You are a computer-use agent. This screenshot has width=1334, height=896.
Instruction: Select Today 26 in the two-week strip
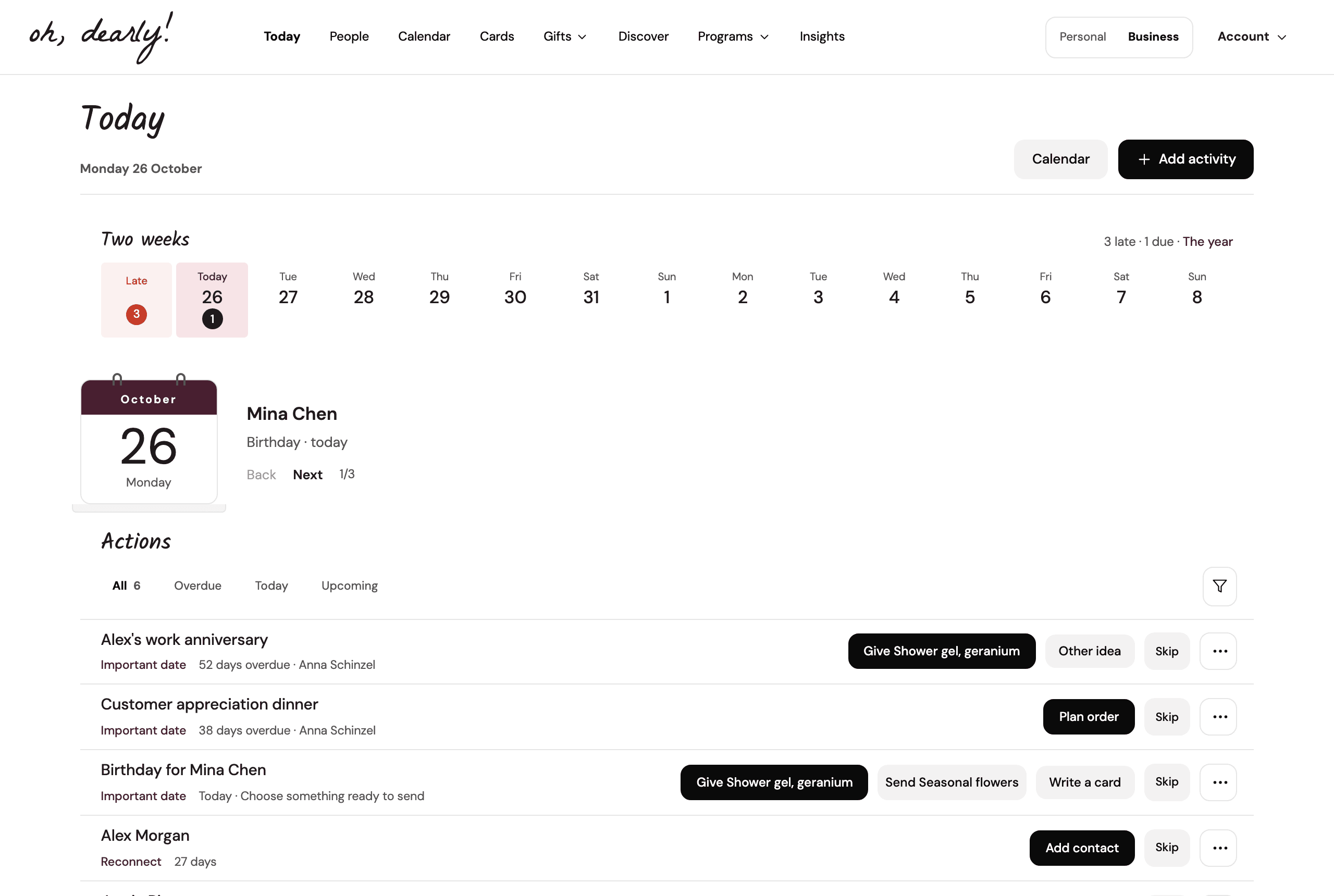click(x=212, y=300)
